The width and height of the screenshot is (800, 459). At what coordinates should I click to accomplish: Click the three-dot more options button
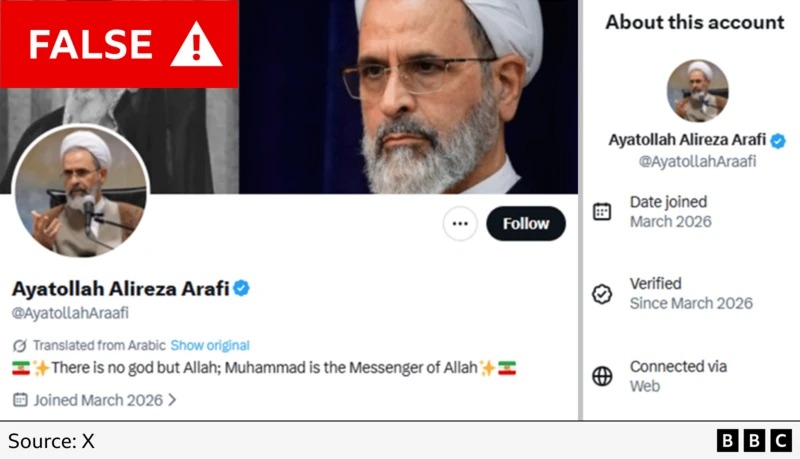click(459, 224)
